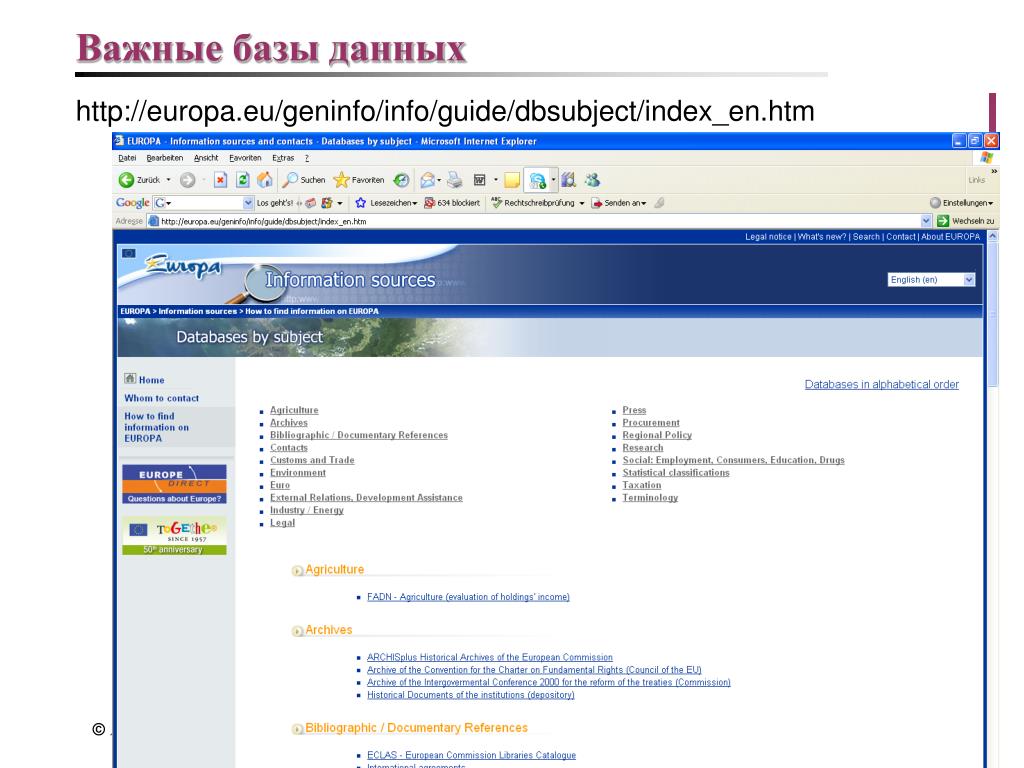
Task: Go to the Home page icon
Action: (264, 180)
